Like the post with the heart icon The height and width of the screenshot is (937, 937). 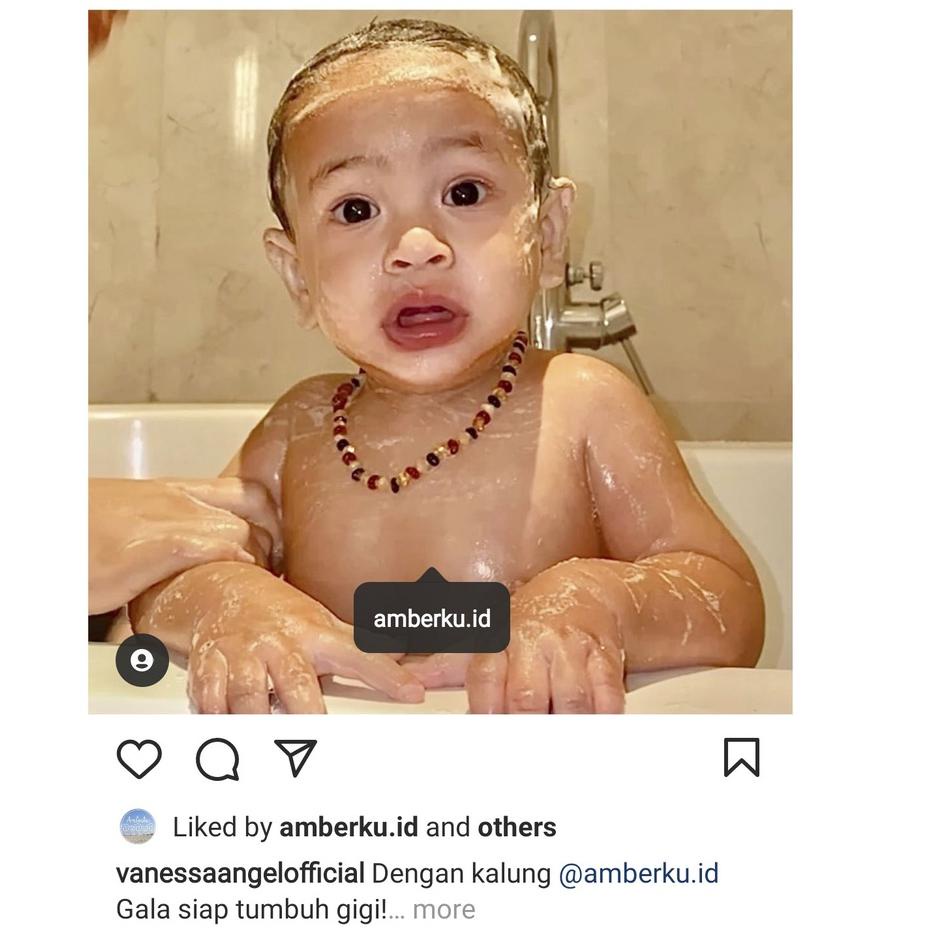(139, 758)
